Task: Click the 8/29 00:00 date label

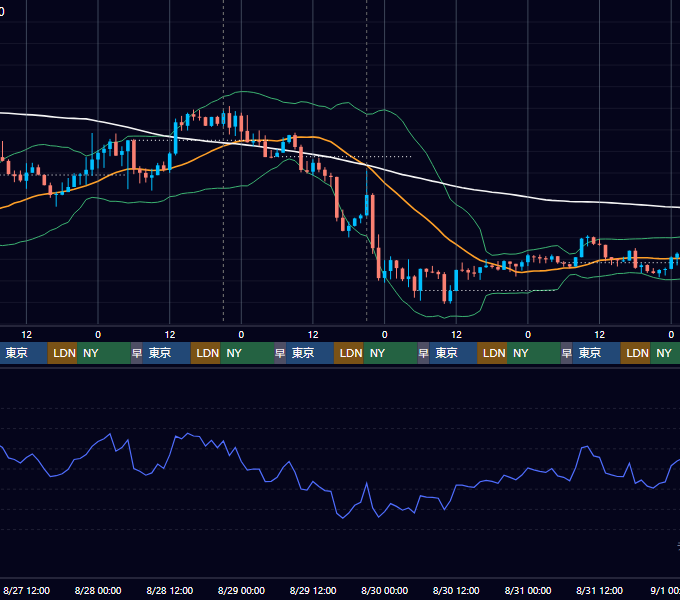Action: pos(241,590)
